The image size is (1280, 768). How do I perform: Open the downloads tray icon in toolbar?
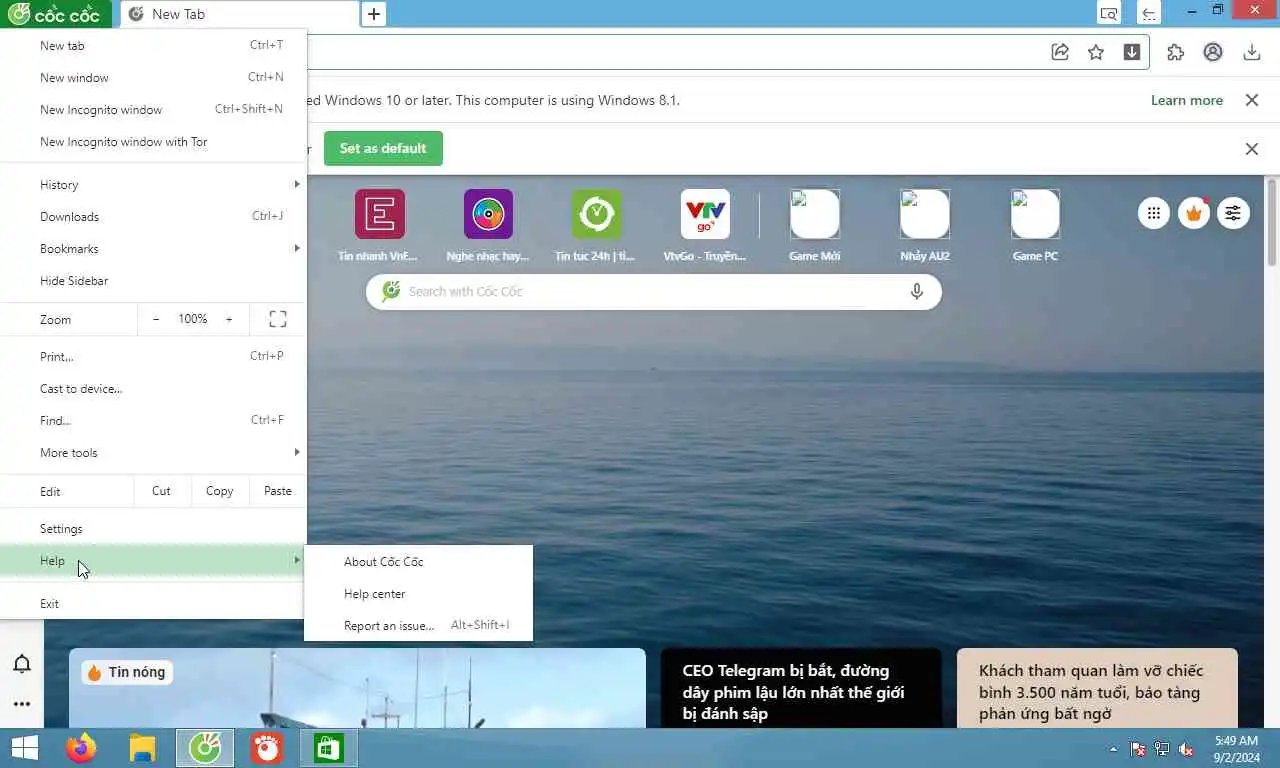pos(1251,52)
